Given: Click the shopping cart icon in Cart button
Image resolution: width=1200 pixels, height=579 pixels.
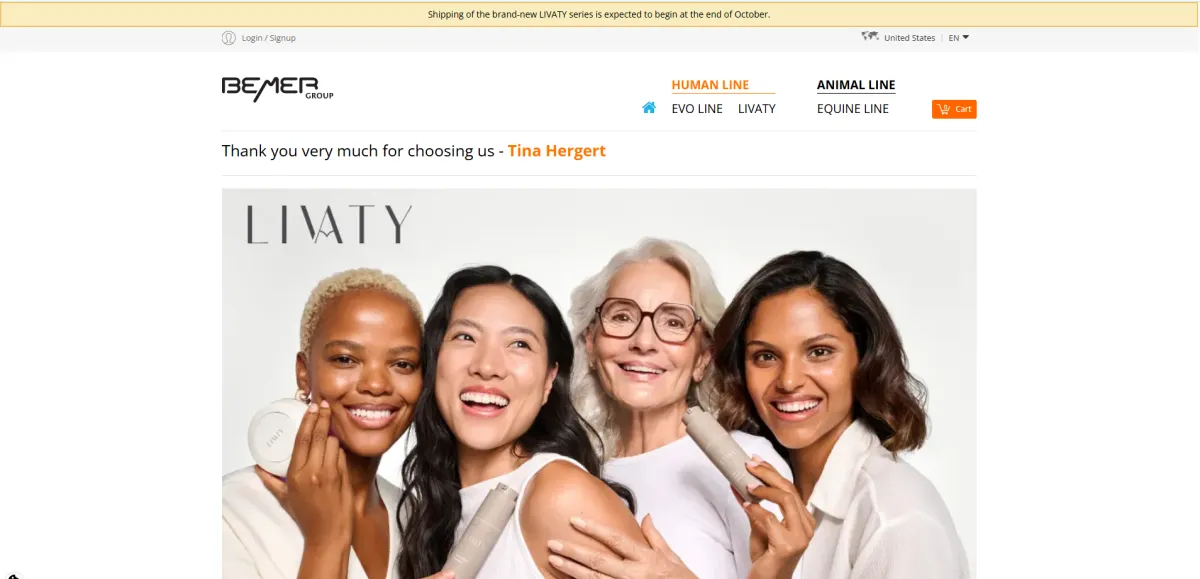Looking at the screenshot, I should (x=944, y=109).
